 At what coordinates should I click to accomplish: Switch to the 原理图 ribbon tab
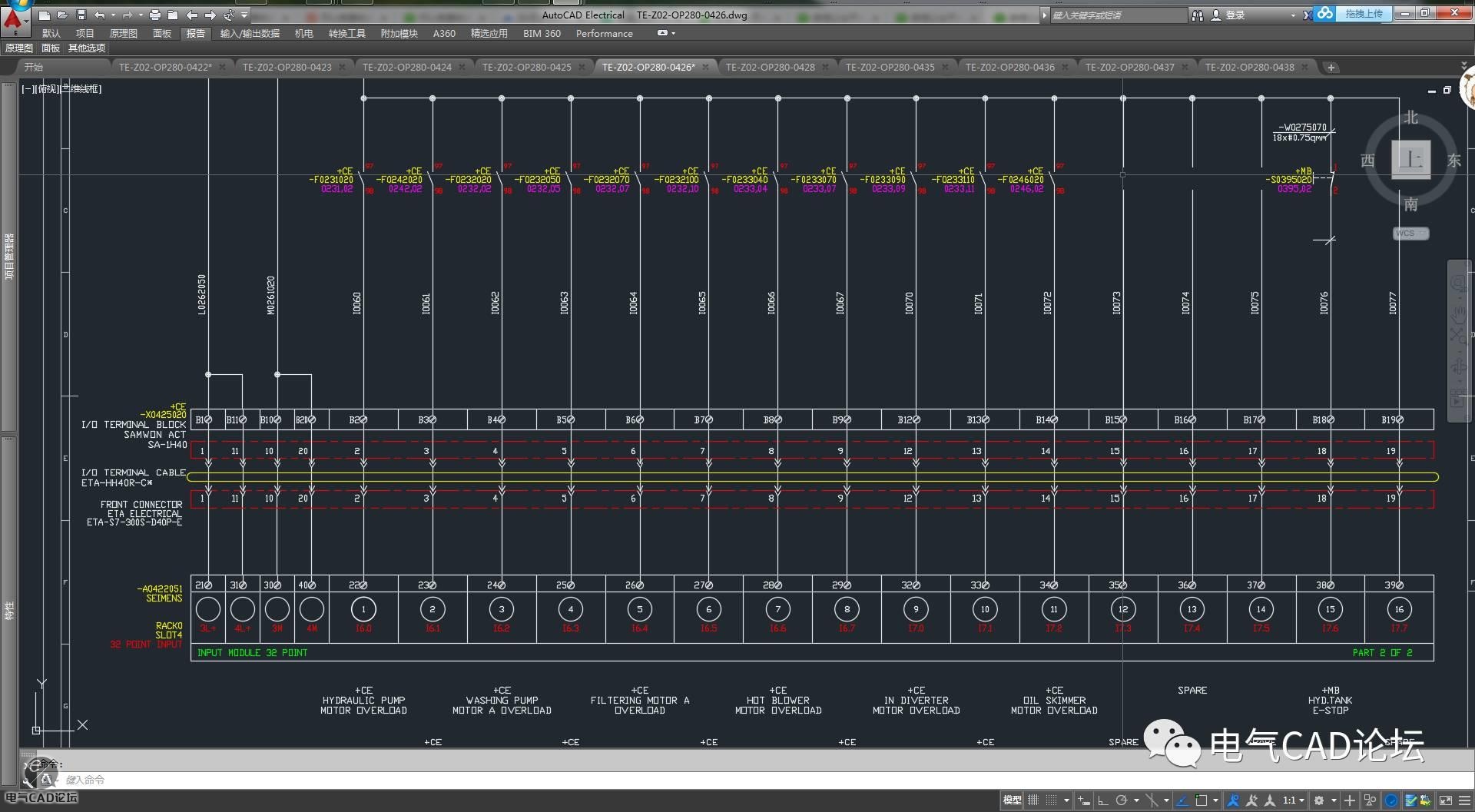tap(124, 33)
